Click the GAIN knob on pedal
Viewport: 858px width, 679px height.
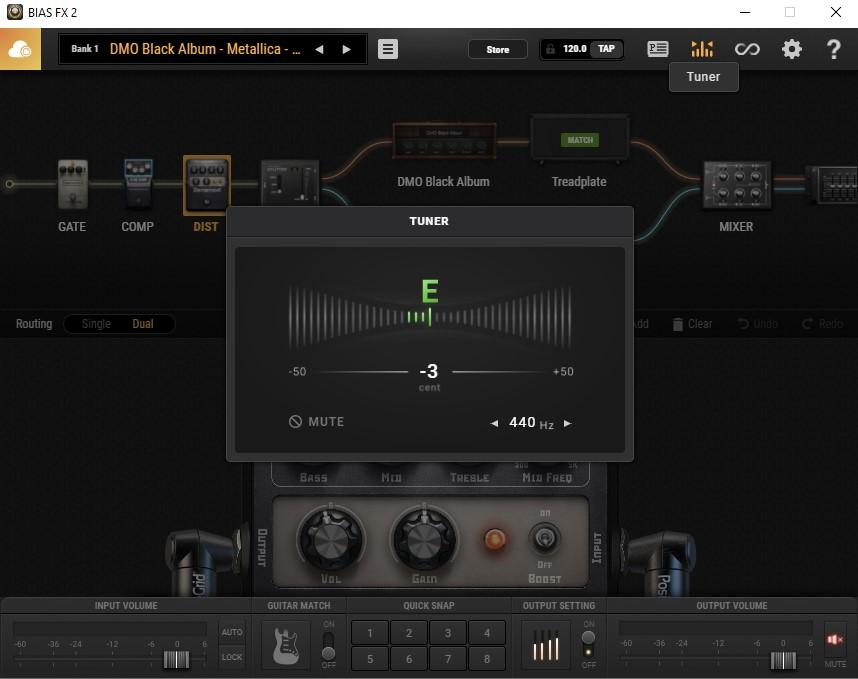[x=424, y=540]
